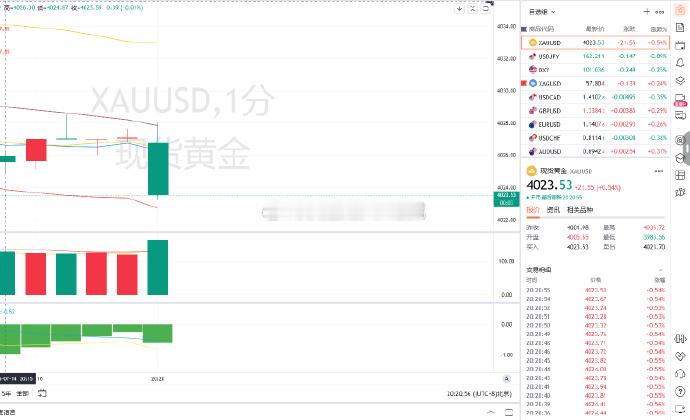Select the AUDUSD watchlist row
This screenshot has height=420, width=690.
(x=595, y=151)
